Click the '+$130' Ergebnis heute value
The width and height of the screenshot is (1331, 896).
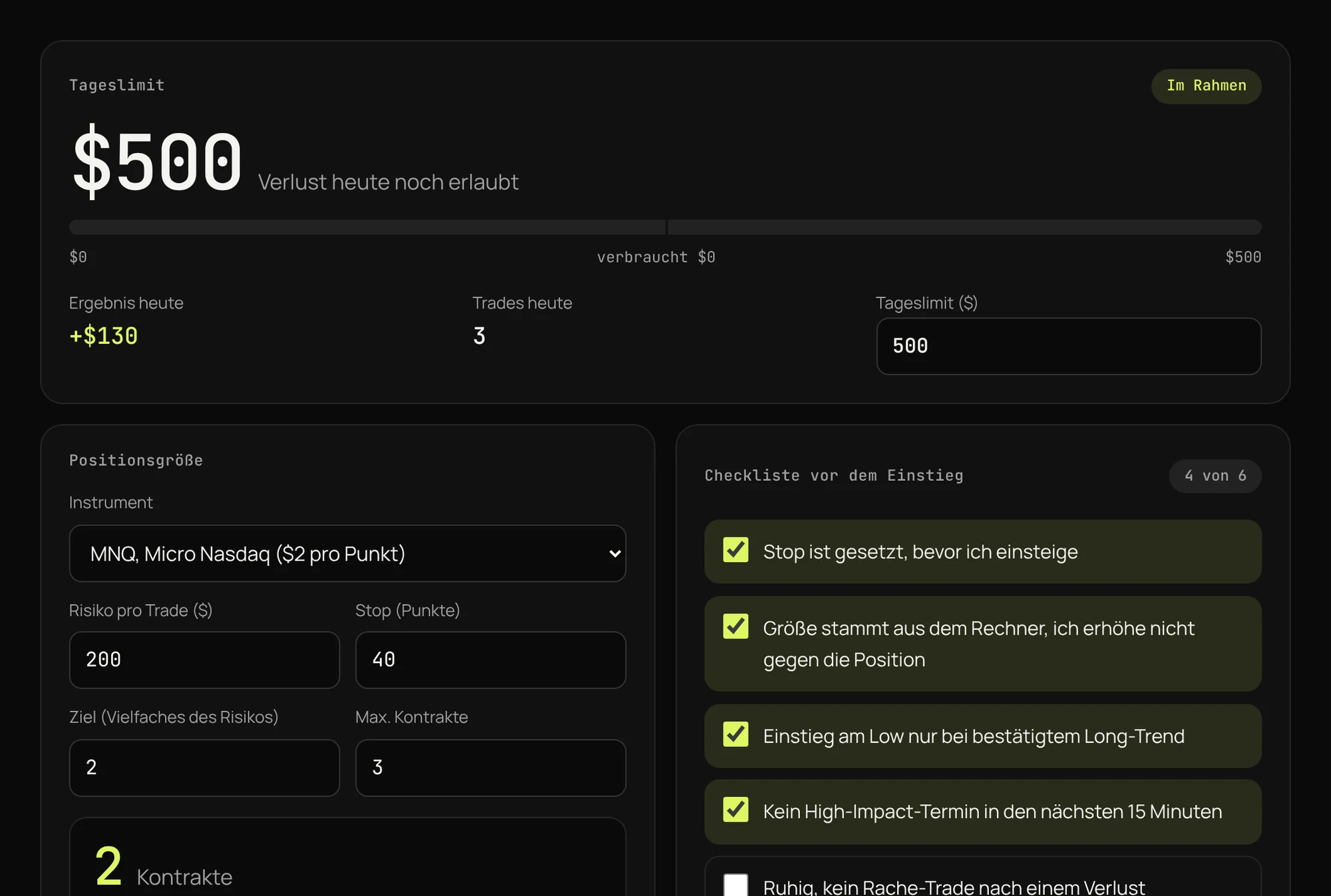(x=104, y=336)
